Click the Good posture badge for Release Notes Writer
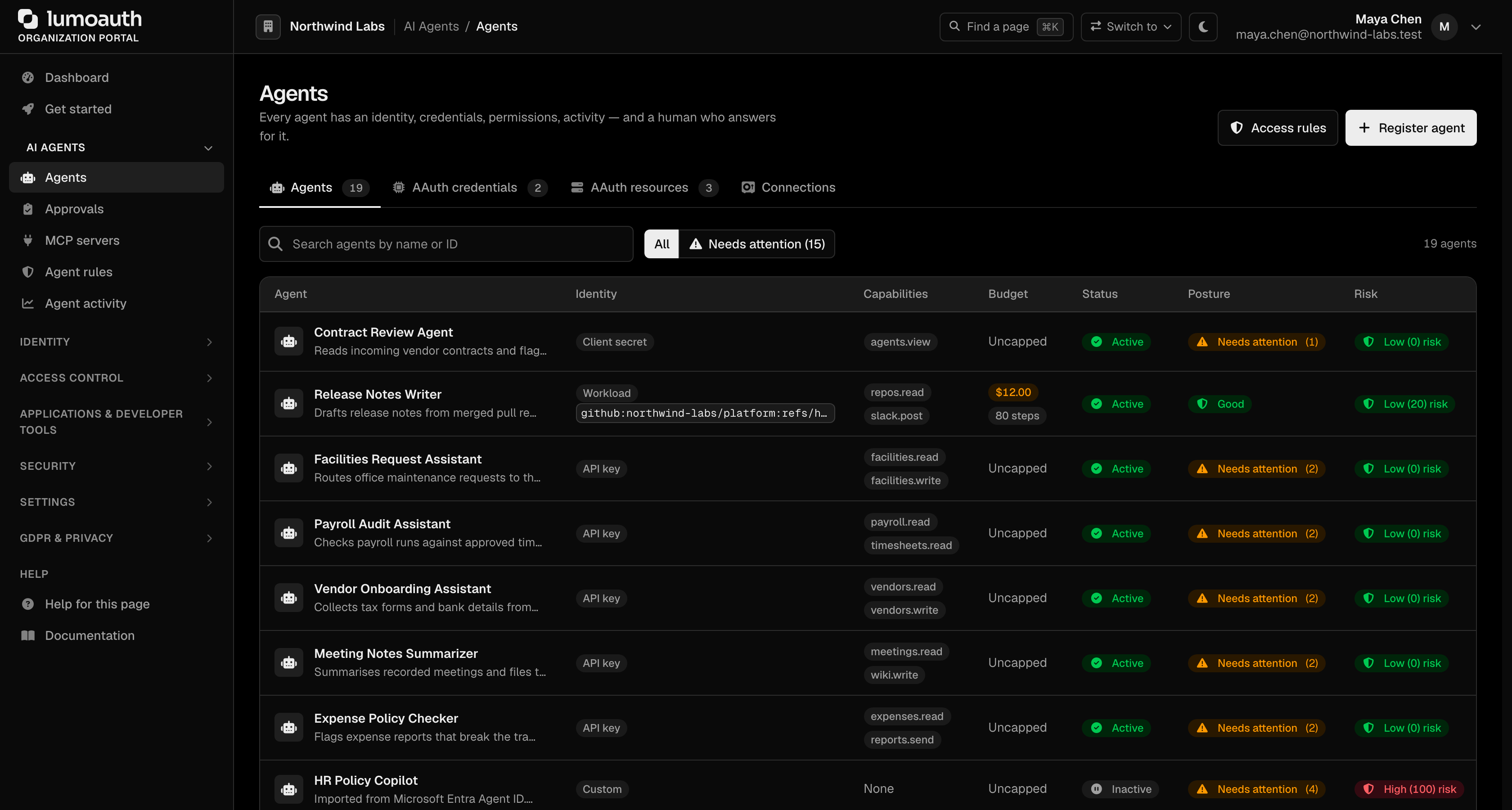The image size is (1512, 810). [1219, 404]
